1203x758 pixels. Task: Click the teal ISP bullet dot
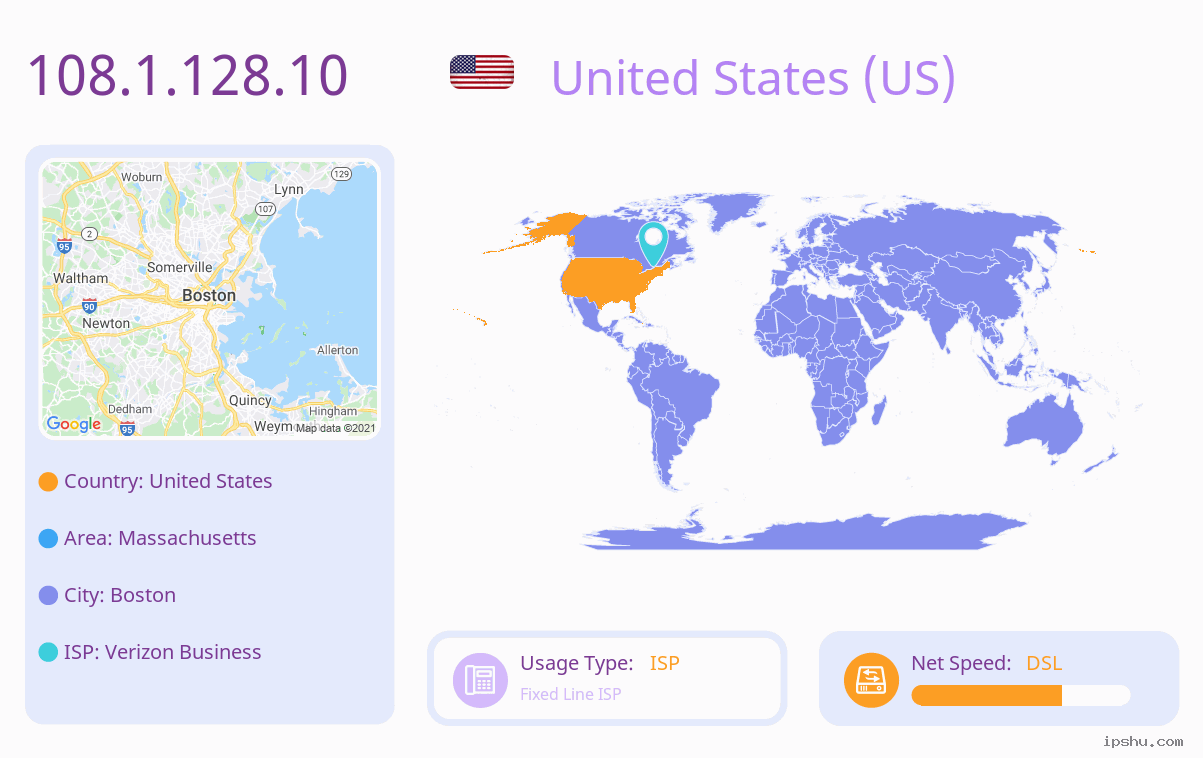point(48,653)
